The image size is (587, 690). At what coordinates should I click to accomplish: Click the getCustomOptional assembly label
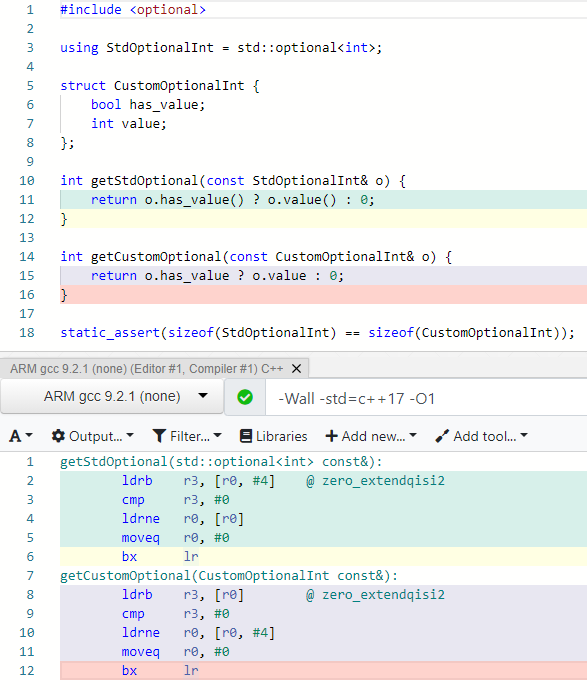click(x=229, y=576)
